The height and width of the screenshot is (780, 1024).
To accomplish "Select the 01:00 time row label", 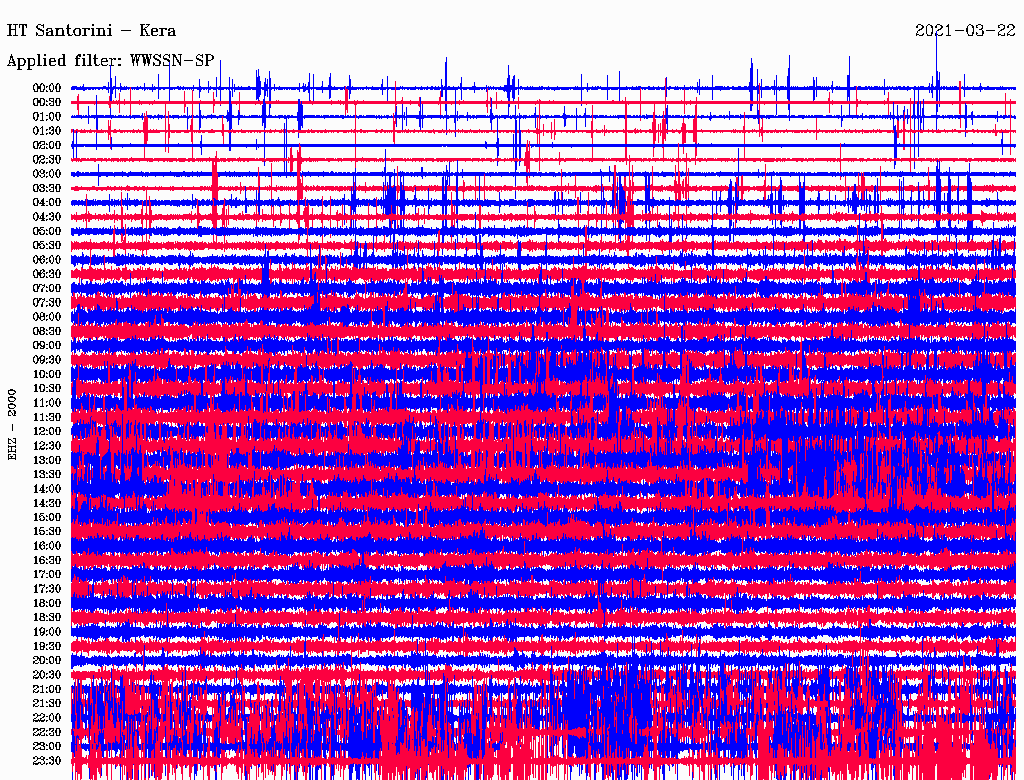I will [47, 117].
